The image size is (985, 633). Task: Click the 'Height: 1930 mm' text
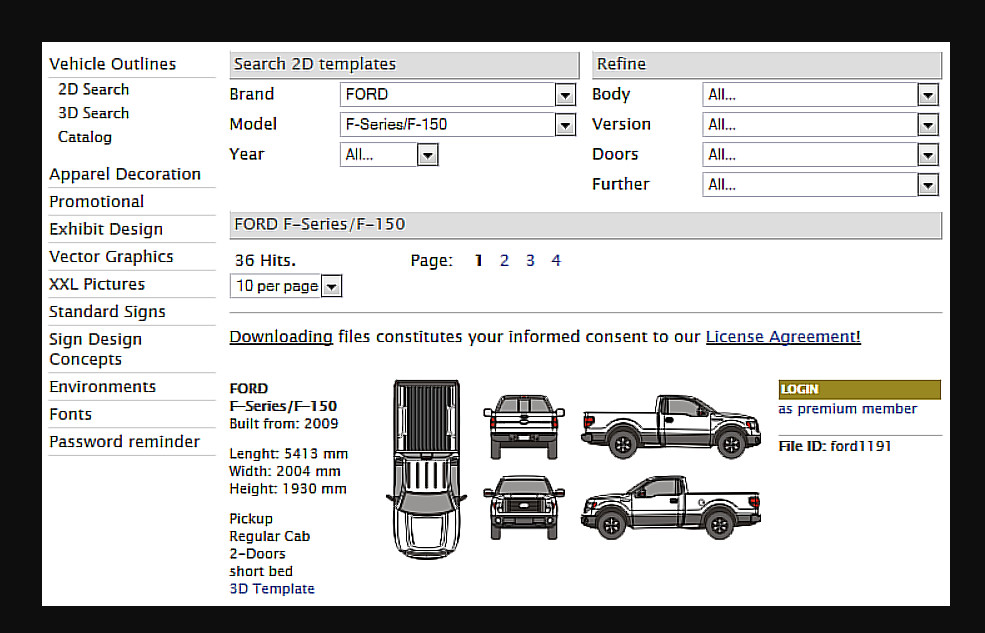coord(288,489)
